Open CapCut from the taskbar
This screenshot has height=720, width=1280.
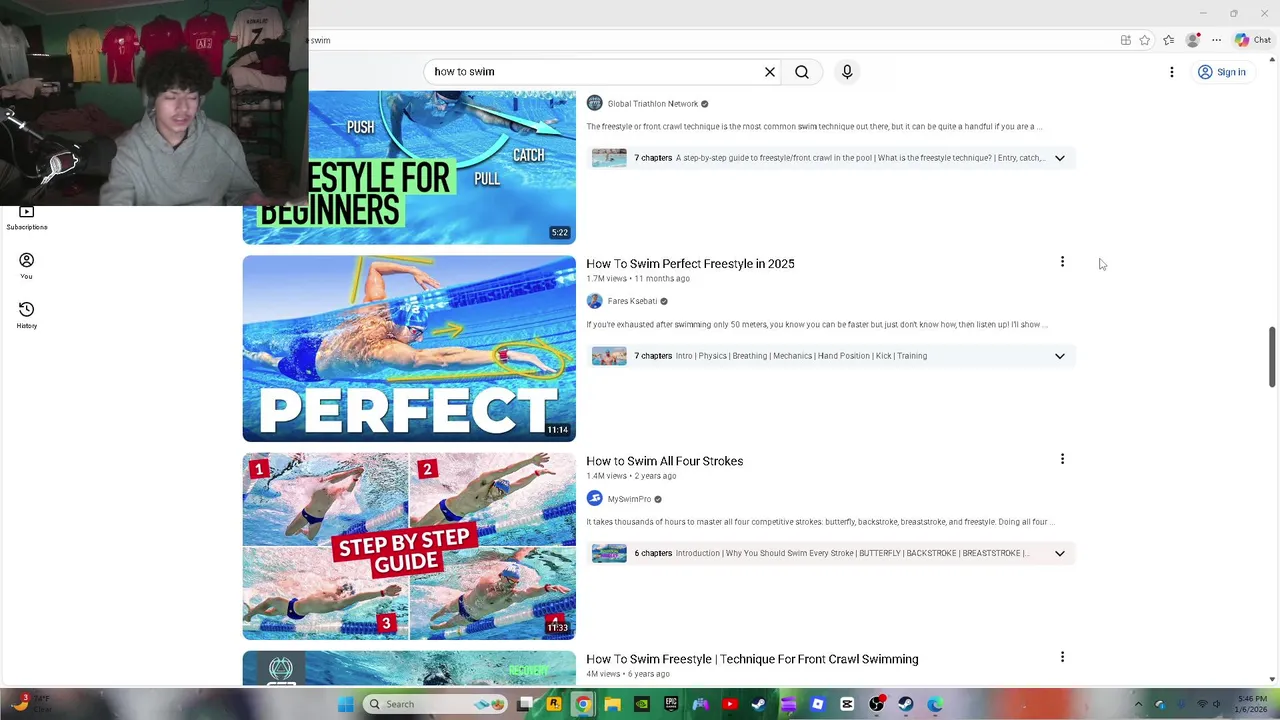[847, 704]
